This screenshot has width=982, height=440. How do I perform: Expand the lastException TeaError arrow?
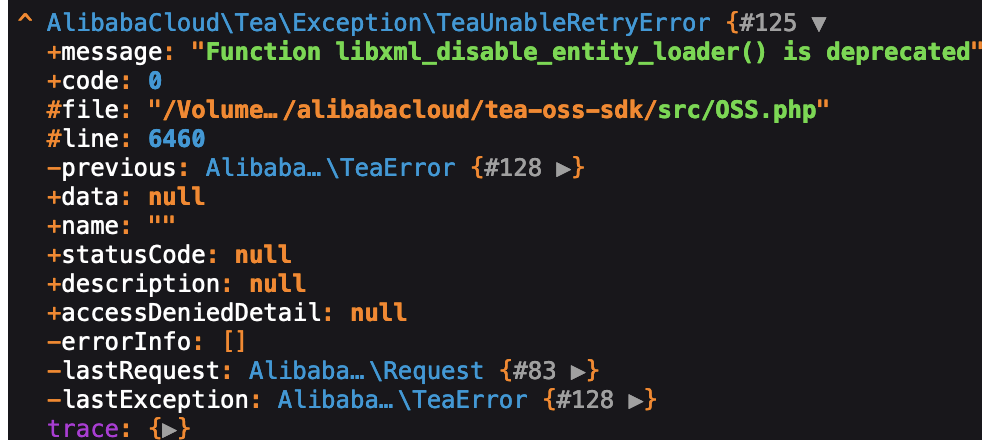point(635,400)
